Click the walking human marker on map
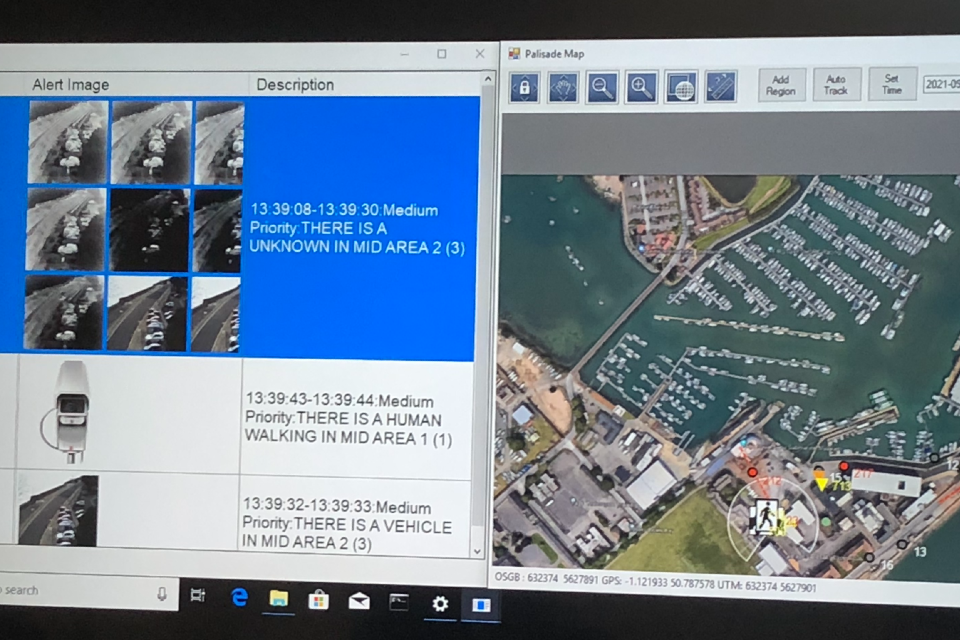This screenshot has width=960, height=640. 765,517
